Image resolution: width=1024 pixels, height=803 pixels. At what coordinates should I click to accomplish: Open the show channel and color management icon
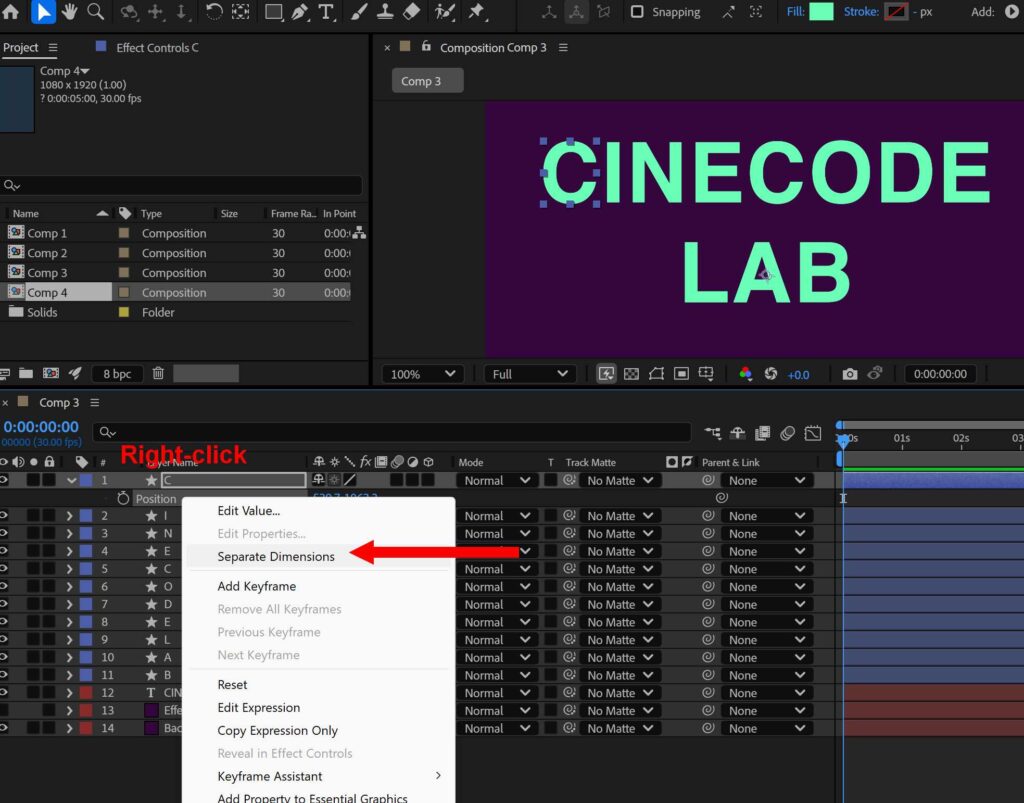[746, 374]
